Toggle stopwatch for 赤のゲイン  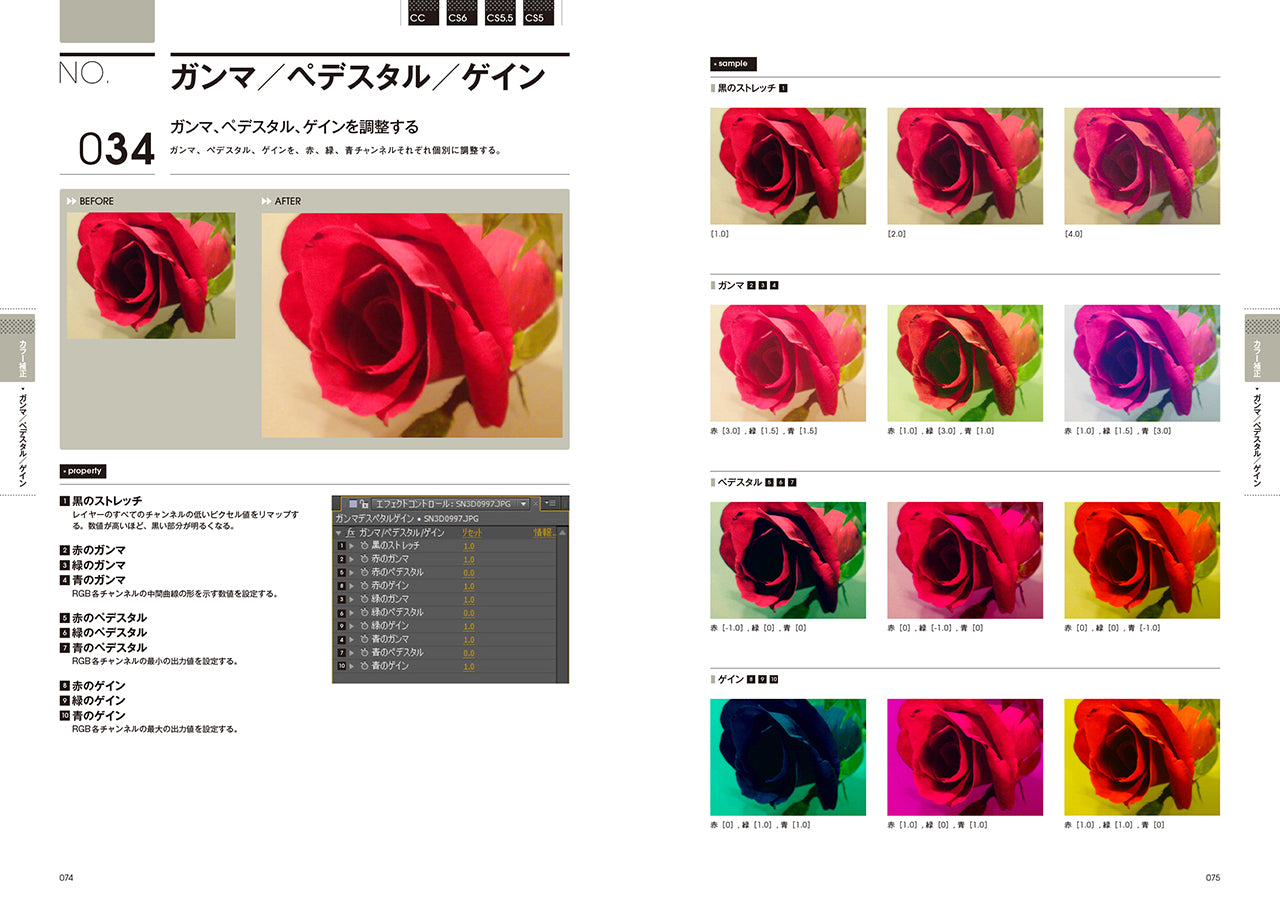[x=365, y=586]
